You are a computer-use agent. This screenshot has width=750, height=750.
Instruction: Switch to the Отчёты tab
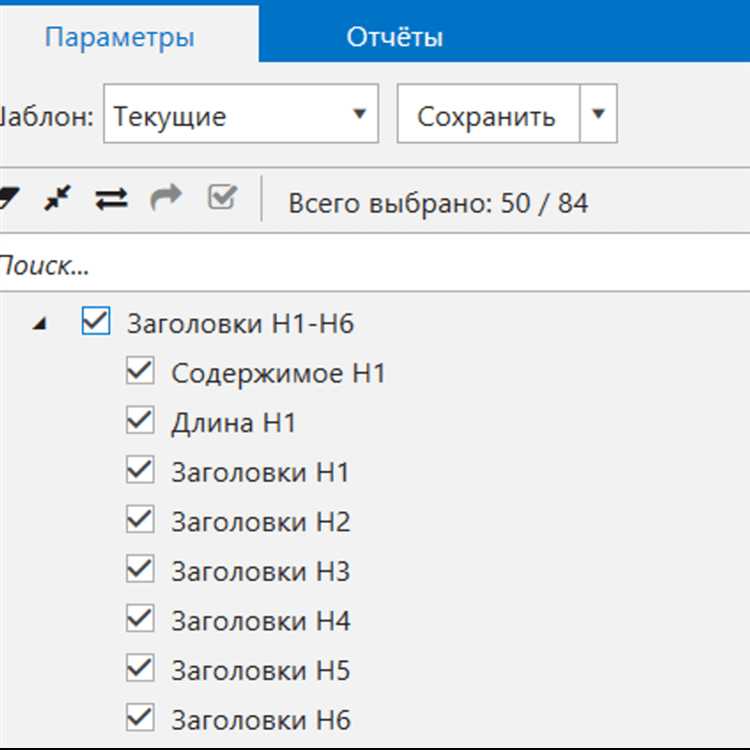394,37
